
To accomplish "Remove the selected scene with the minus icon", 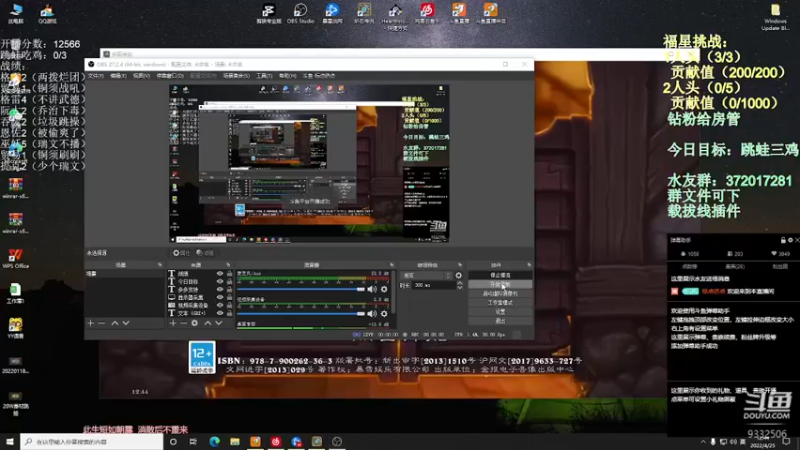I will pos(102,323).
